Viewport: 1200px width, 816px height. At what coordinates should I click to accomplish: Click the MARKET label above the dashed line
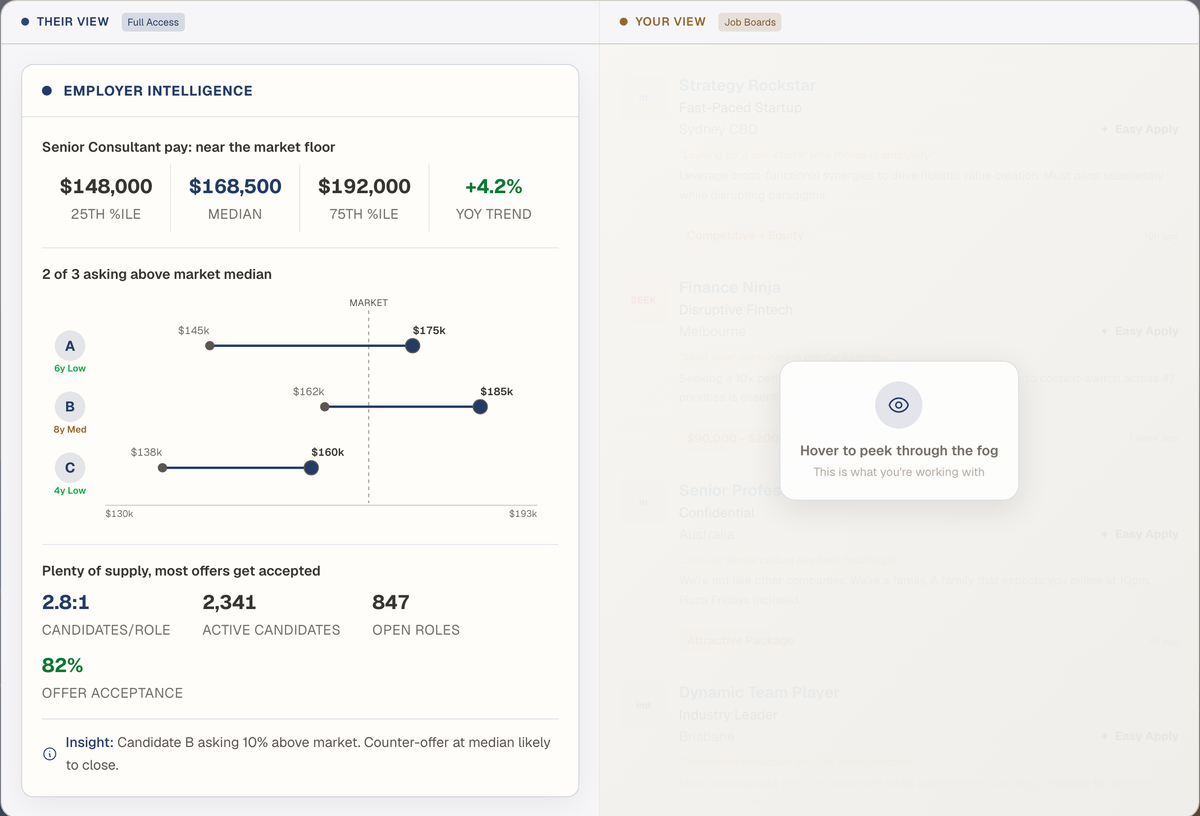(368, 302)
